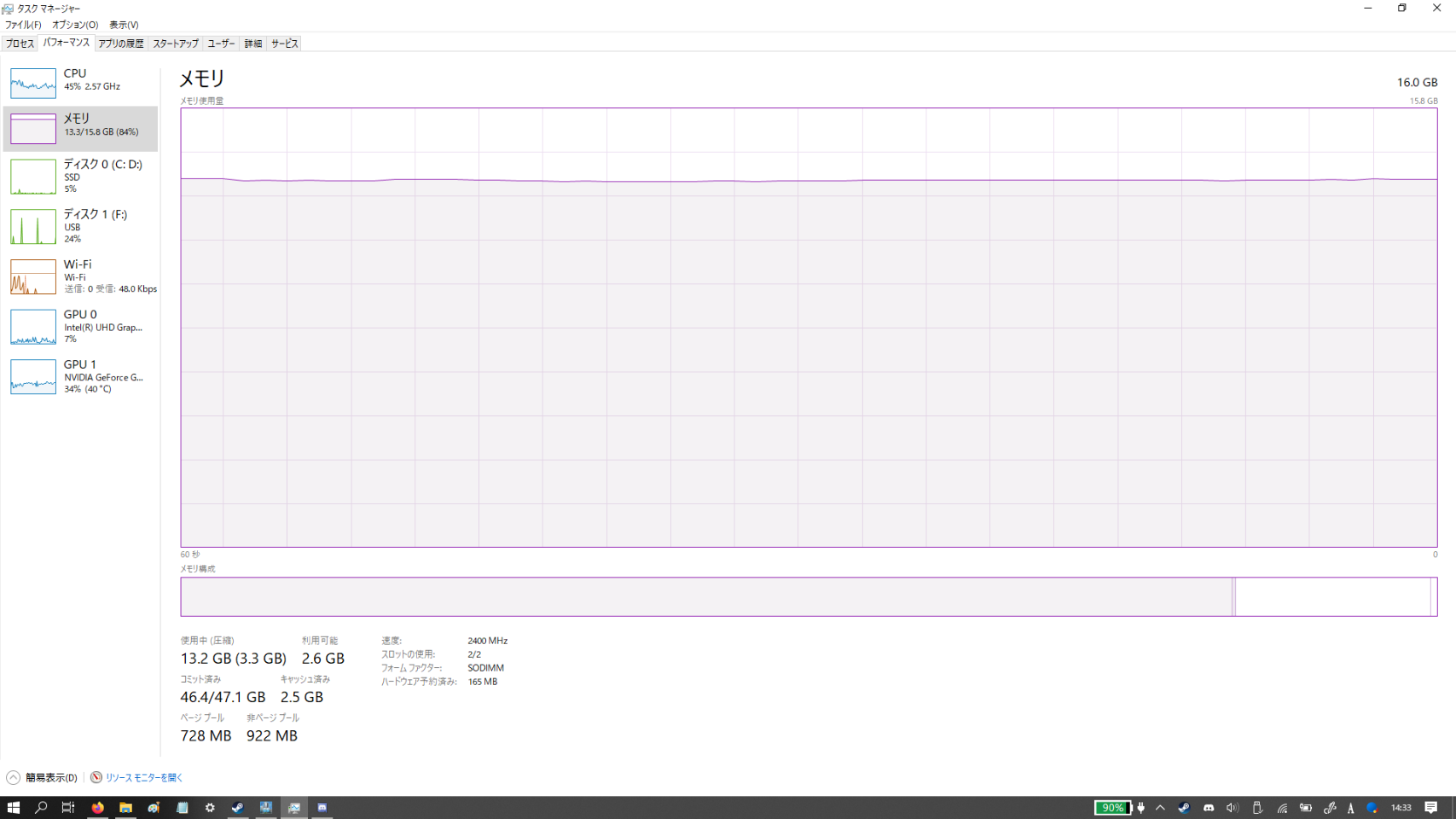Select ディスク 0 (C: D:) performance item
Viewport: 1456px width, 819px height.
(80, 177)
